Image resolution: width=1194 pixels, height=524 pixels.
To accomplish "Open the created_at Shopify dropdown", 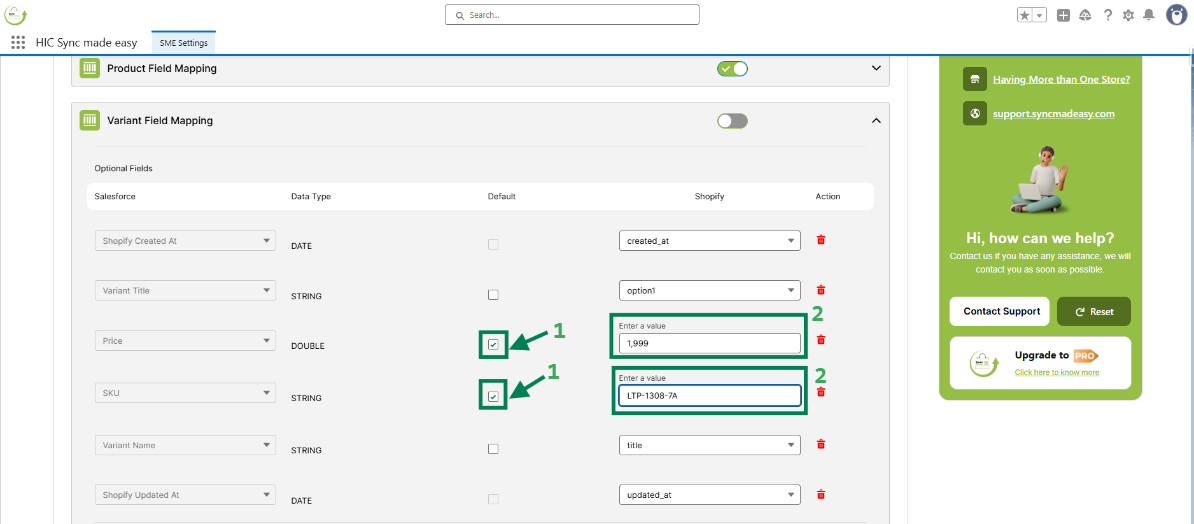I will click(x=710, y=241).
